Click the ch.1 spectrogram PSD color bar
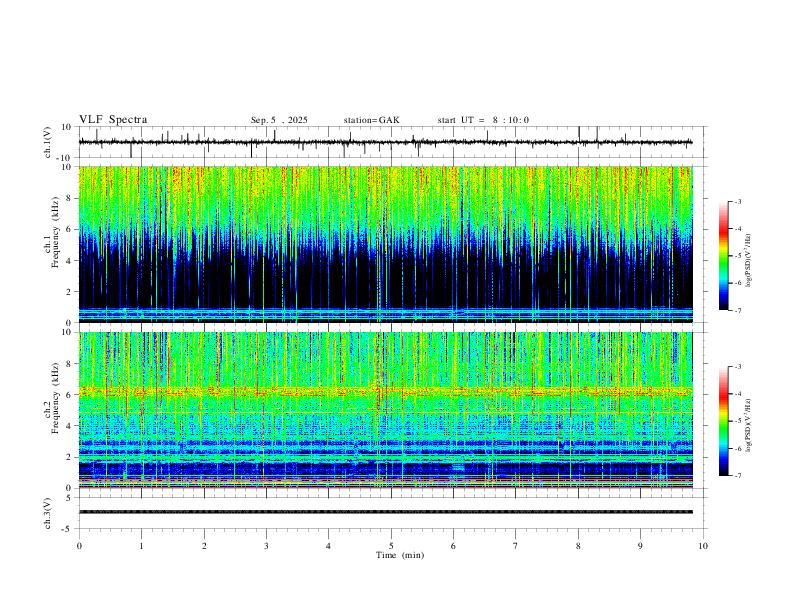 [724, 256]
